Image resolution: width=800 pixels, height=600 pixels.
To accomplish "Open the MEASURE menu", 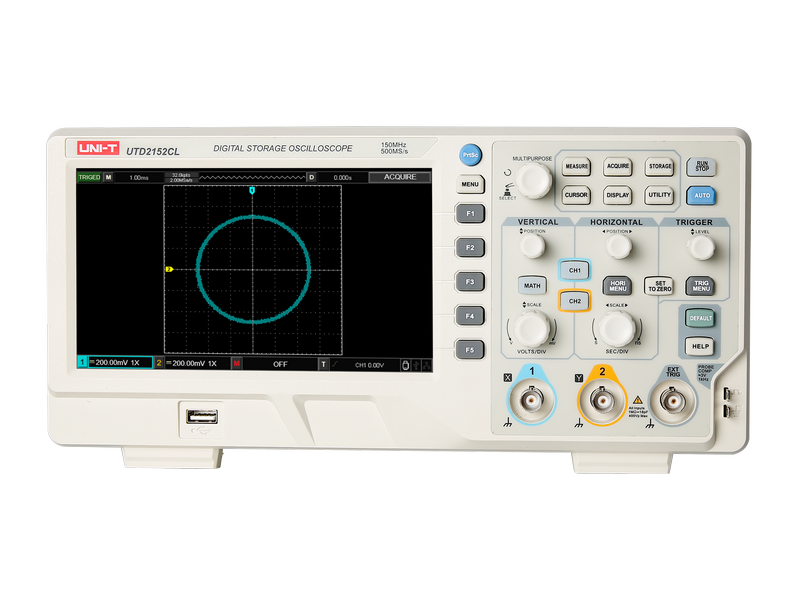I will 576,167.
